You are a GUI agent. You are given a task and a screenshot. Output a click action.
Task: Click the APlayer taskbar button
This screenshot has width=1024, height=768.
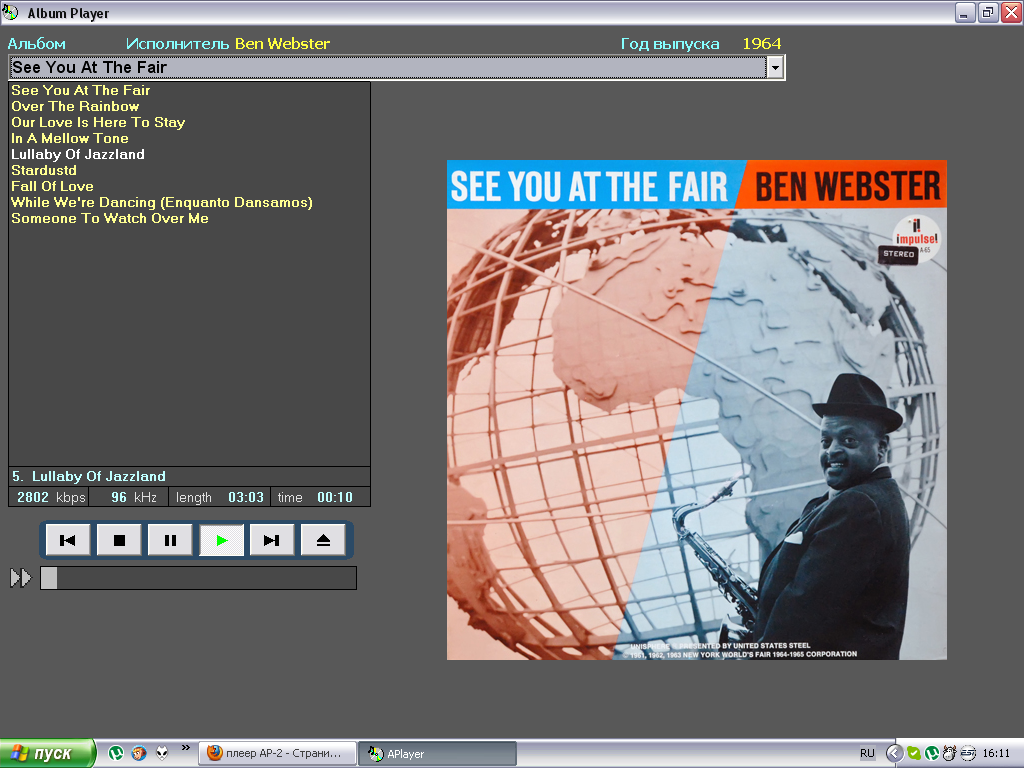[438, 753]
